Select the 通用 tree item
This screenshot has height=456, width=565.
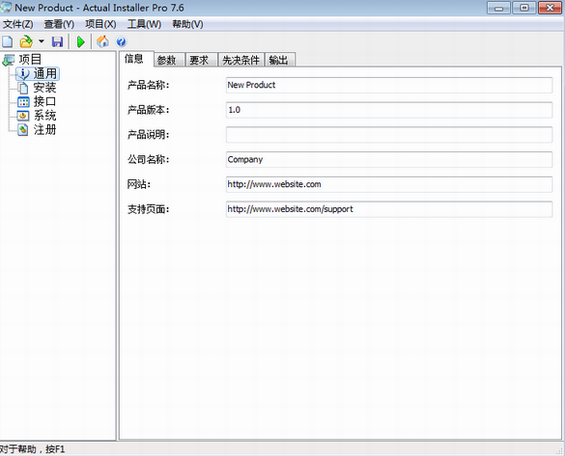(x=45, y=73)
